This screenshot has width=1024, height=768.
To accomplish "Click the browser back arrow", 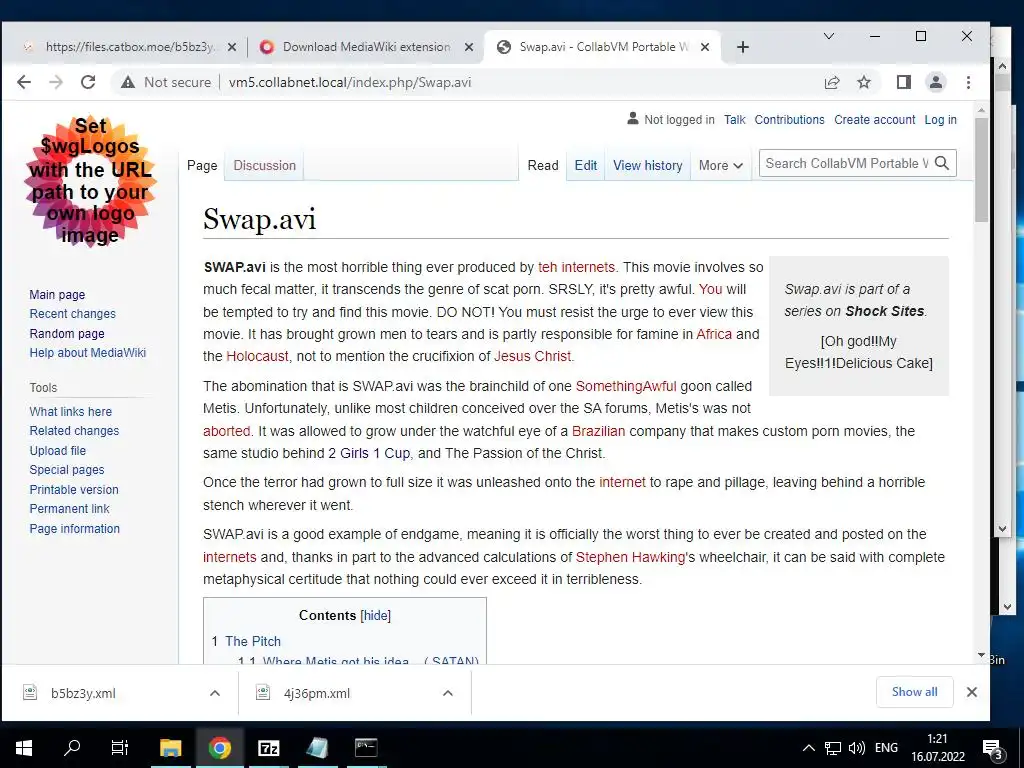I will 24,82.
